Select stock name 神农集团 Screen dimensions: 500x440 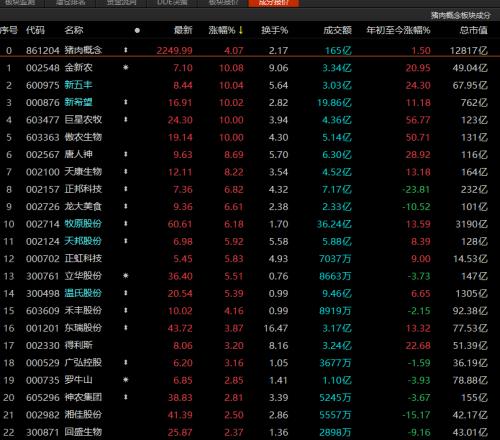(83, 397)
